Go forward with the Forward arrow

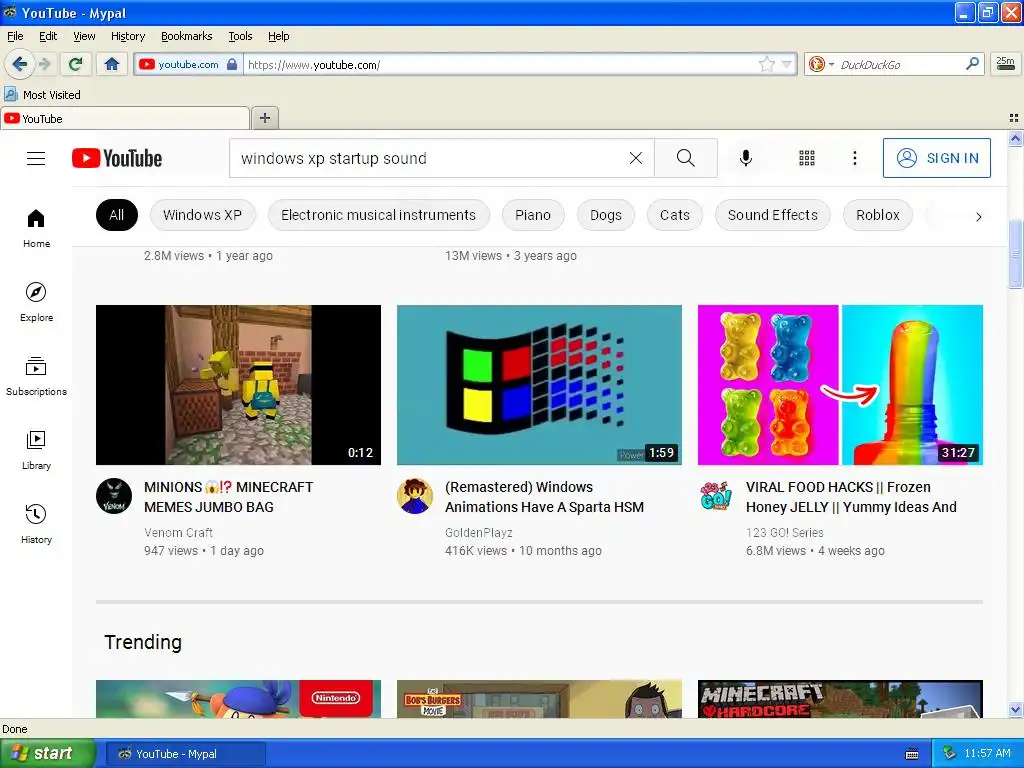tap(45, 64)
